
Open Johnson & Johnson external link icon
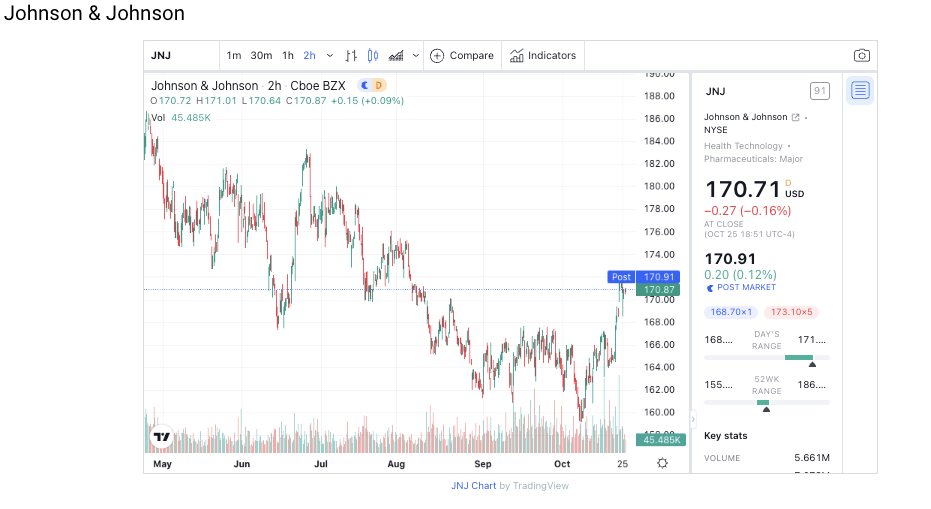point(796,117)
